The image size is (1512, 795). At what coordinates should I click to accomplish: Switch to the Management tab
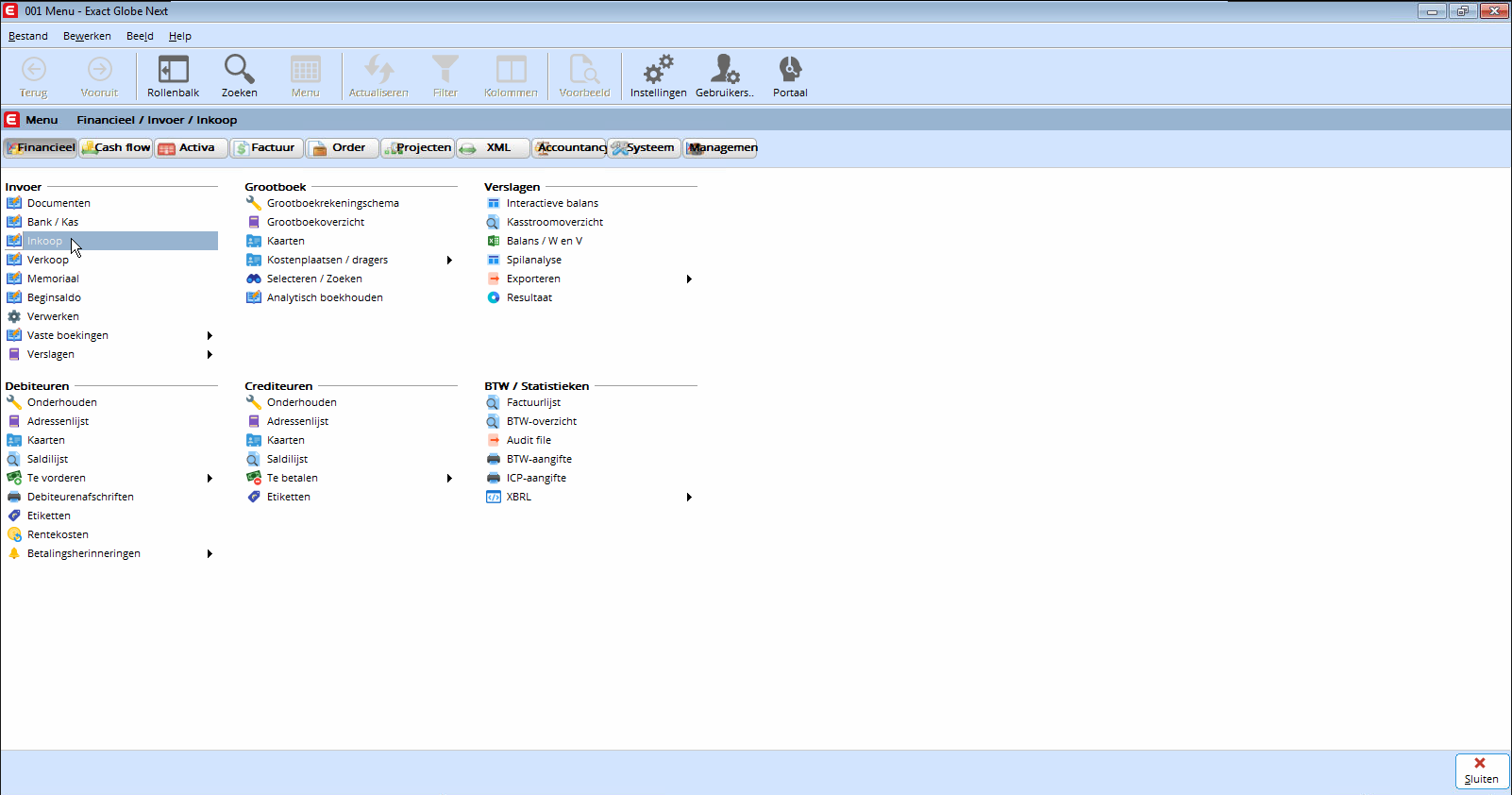click(x=720, y=147)
